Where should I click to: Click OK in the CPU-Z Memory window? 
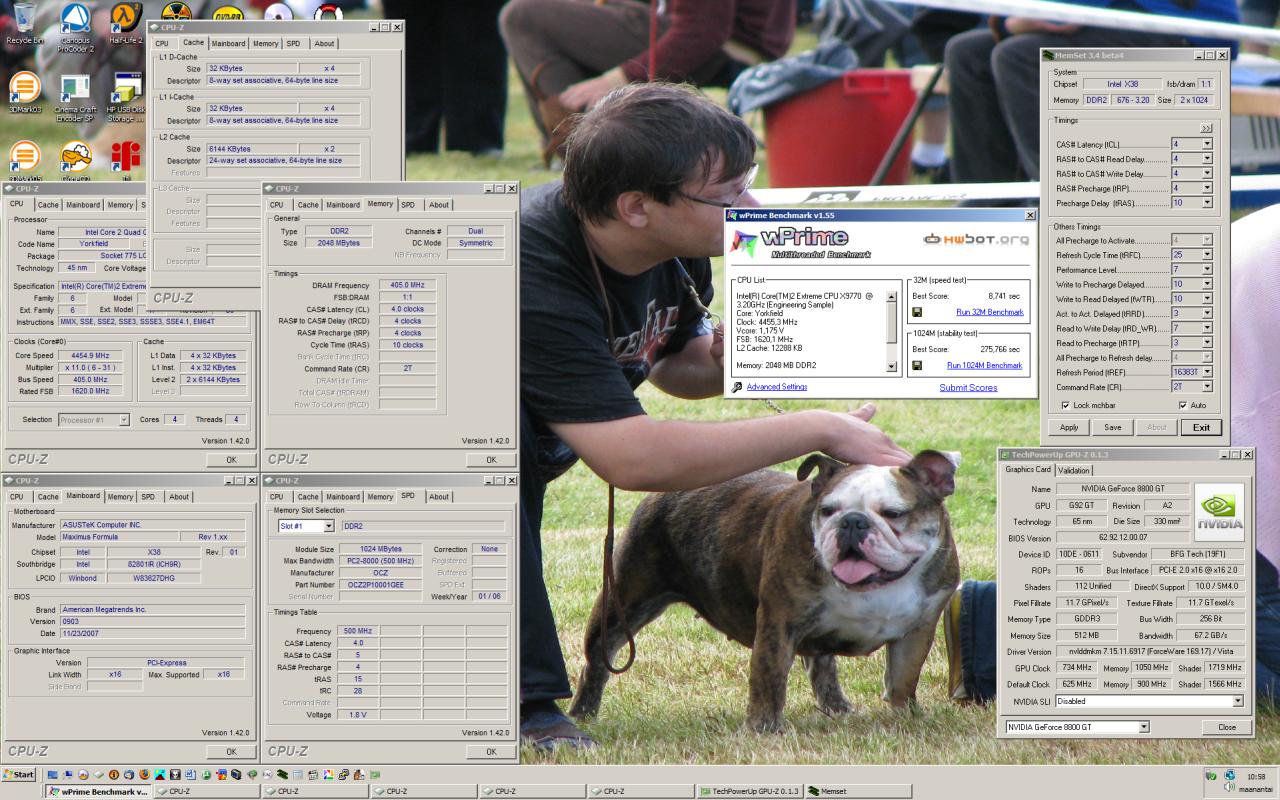[x=491, y=460]
